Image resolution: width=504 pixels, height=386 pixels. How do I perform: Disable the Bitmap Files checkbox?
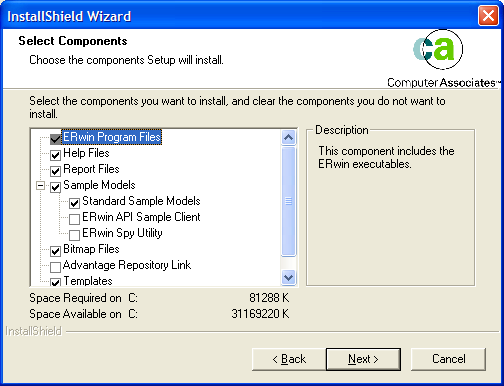point(55,251)
